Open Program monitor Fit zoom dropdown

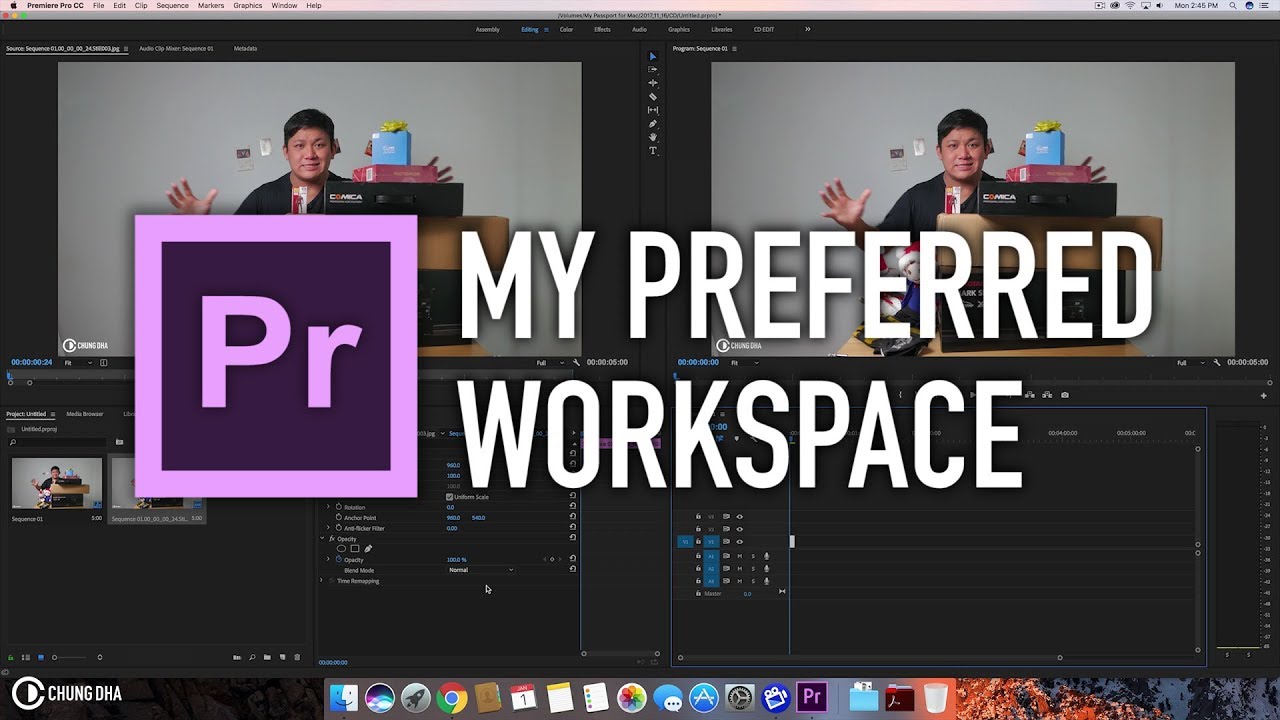point(744,362)
